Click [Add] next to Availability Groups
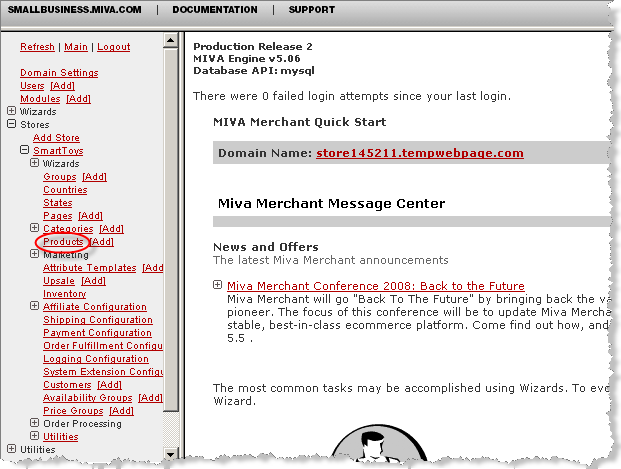Viewport: 621px width, 469px height. tap(150, 398)
